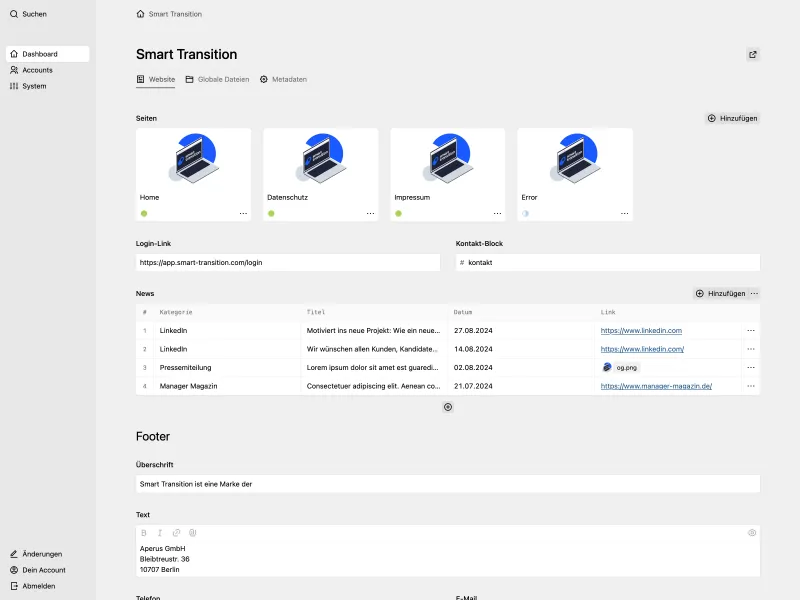Image resolution: width=800 pixels, height=600 pixels.
Task: Click the link insertion icon above the footer text
Action: tap(175, 533)
